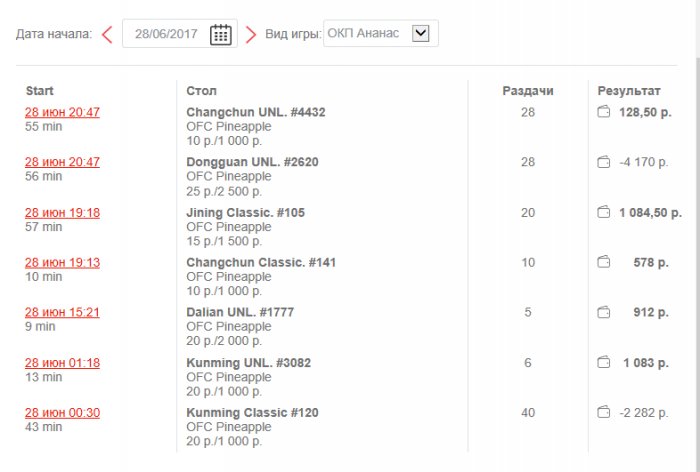Viewport: 700px width, 472px height.
Task: Click wallet icon next to 578 р. result
Action: [604, 262]
